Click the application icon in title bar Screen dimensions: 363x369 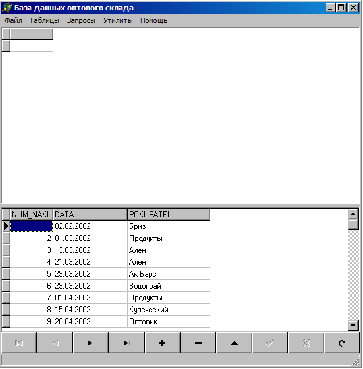(x=7, y=8)
